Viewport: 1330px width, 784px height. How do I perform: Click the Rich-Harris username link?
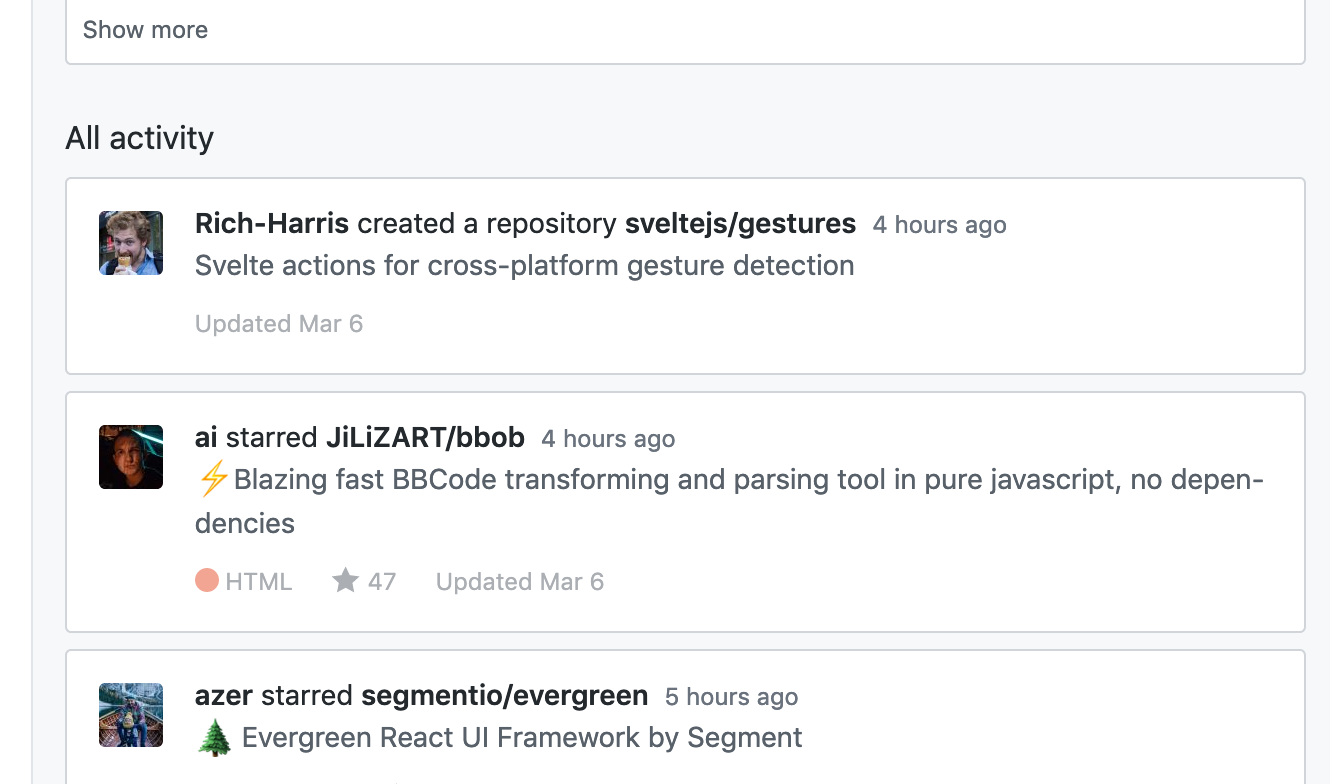pos(271,223)
